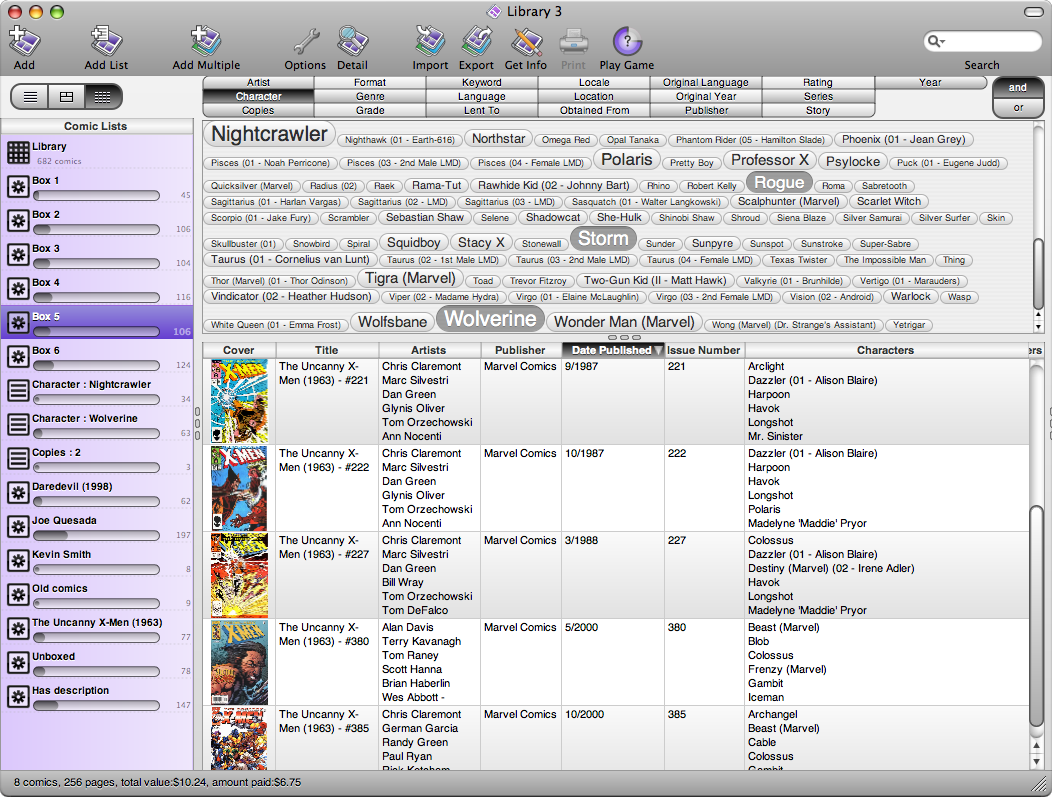This screenshot has width=1052, height=797.
Task: Select the Box 4 smart list icon
Action: [x=18, y=288]
